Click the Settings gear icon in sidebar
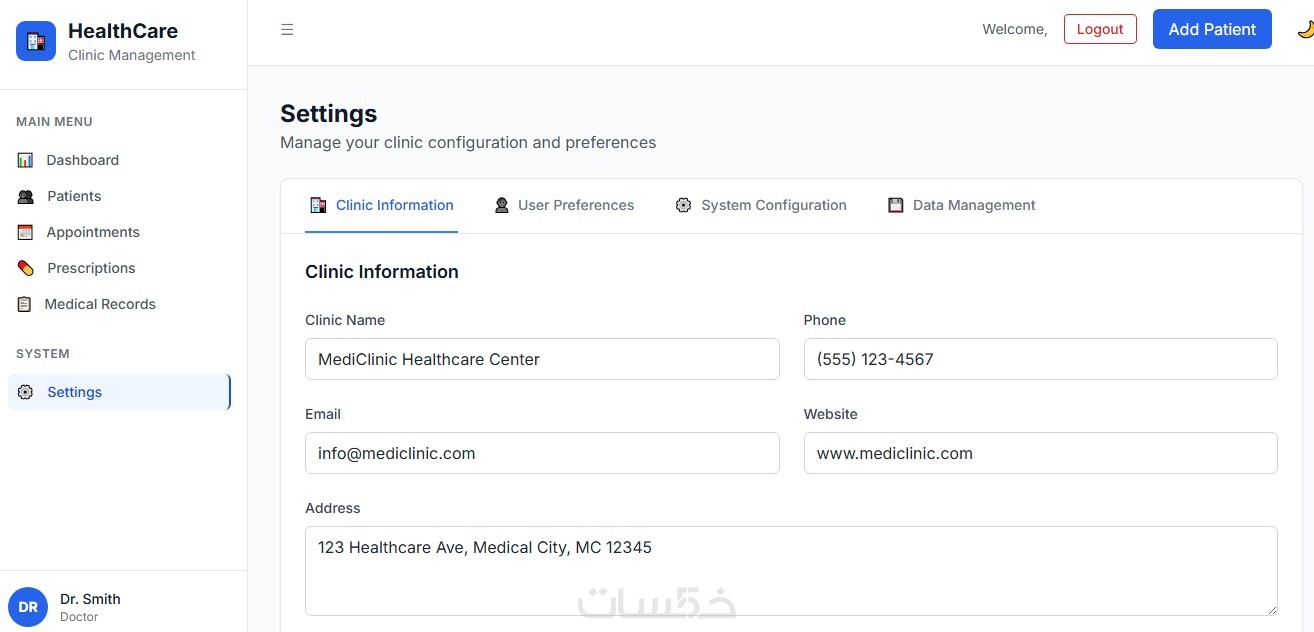 [x=26, y=392]
